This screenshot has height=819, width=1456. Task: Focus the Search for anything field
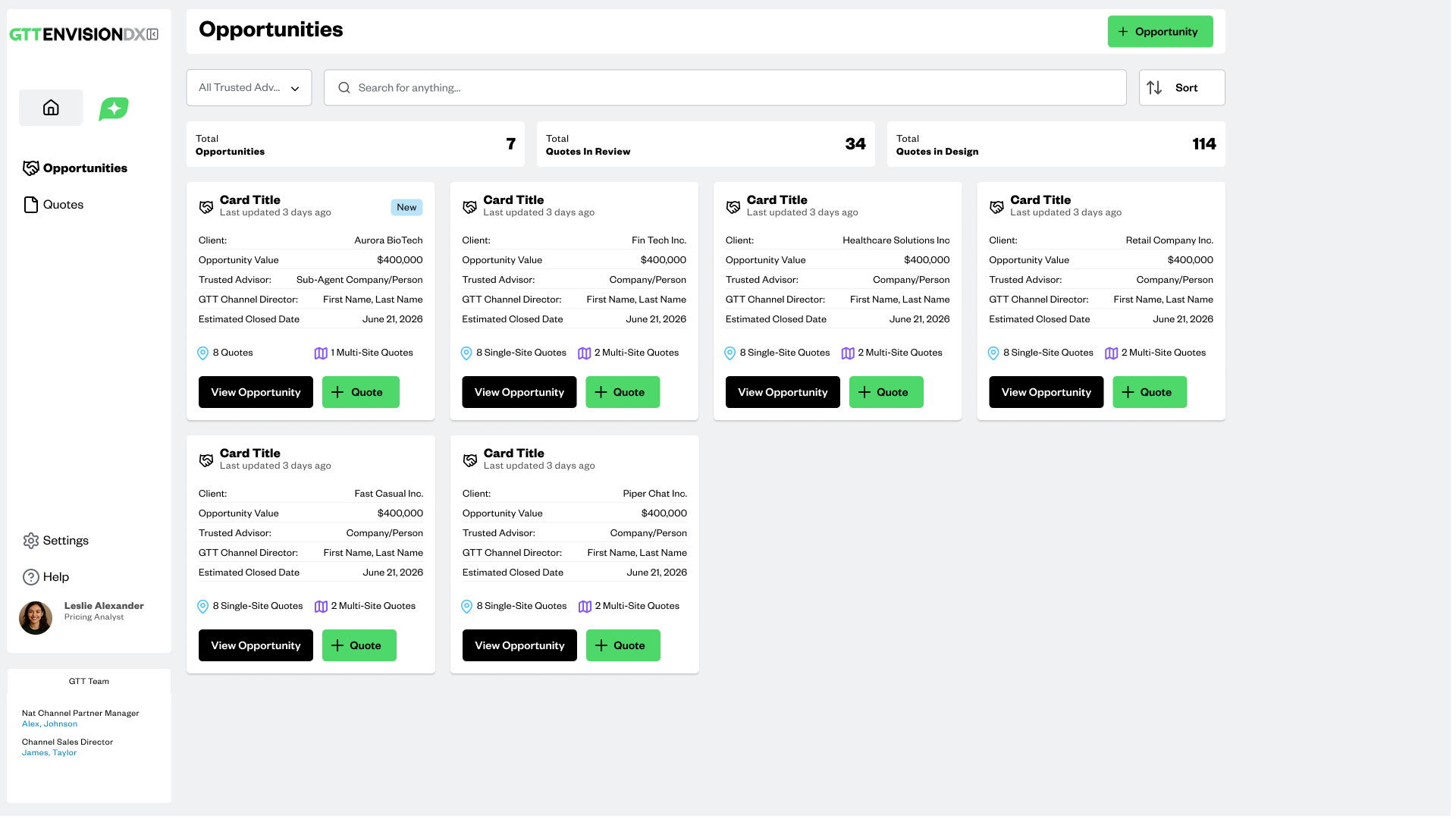point(724,88)
